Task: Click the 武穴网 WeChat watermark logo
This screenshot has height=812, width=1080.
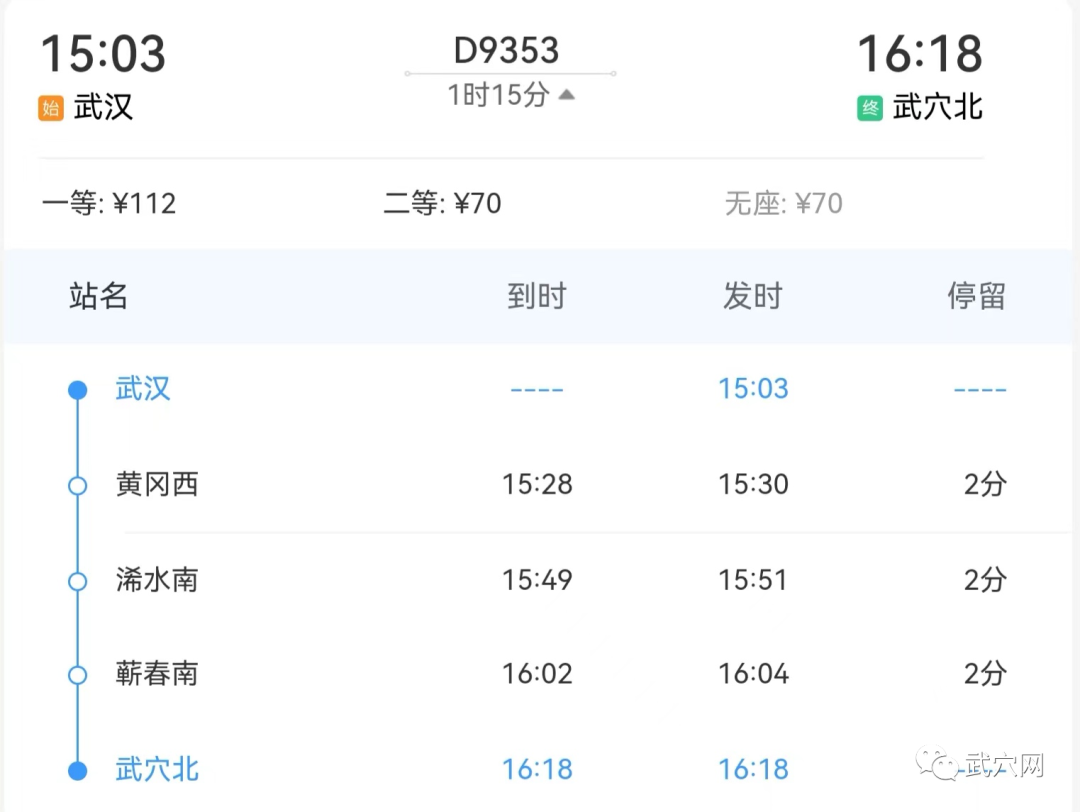Action: pyautogui.click(x=941, y=766)
